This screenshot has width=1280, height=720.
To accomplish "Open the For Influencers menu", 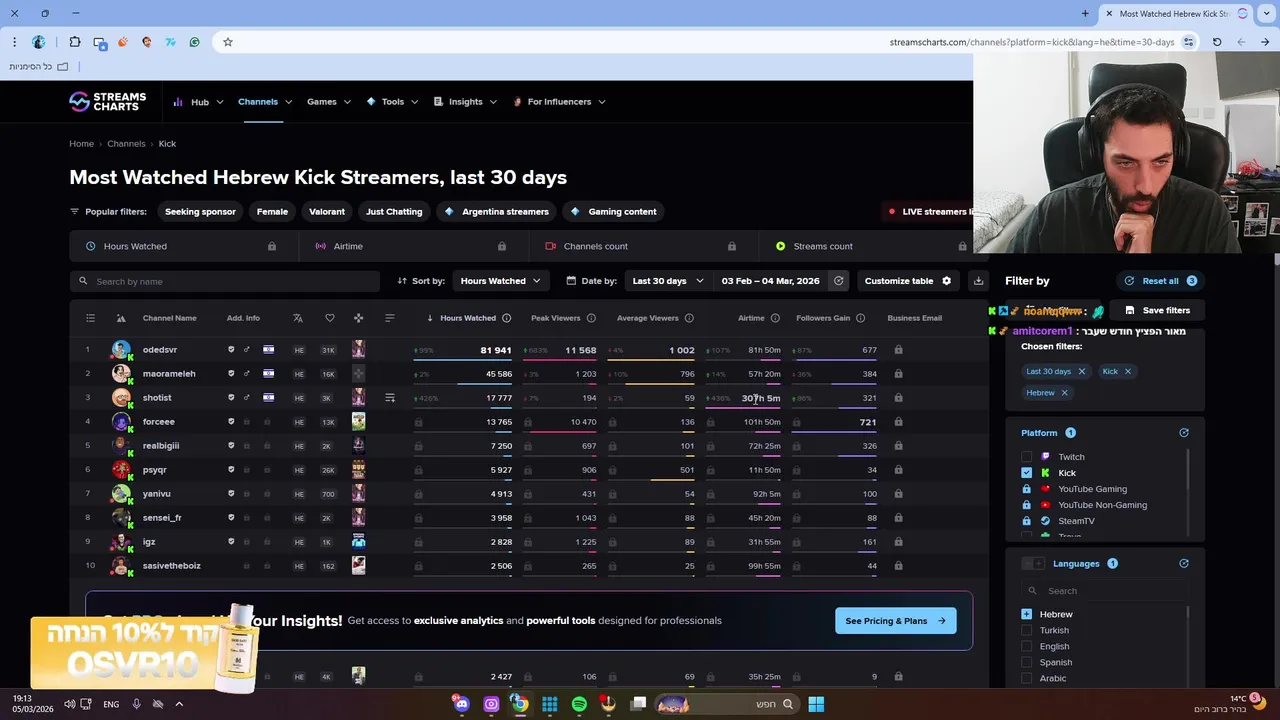I will point(559,102).
